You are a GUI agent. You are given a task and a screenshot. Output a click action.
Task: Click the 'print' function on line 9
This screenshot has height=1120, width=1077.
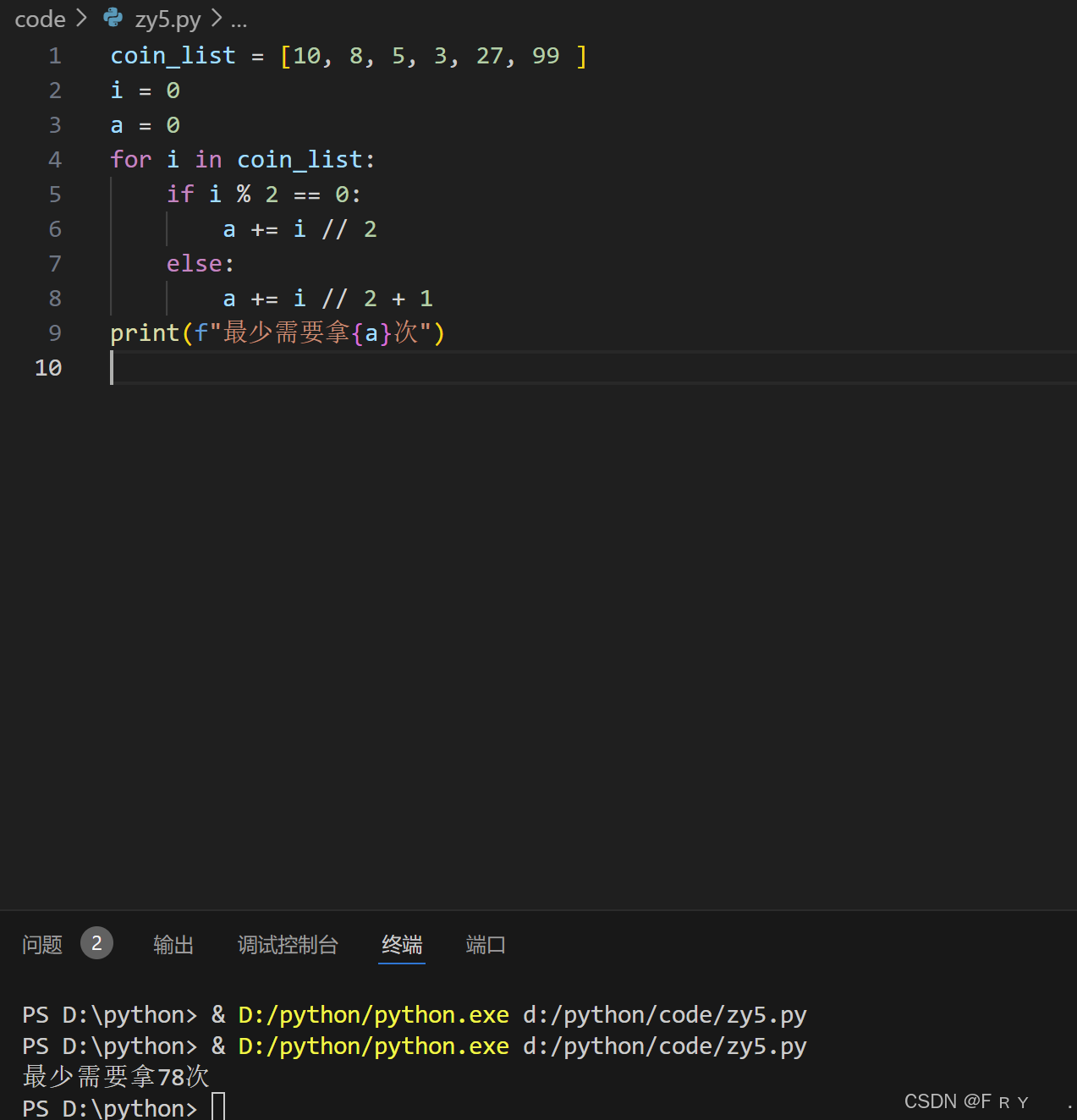(145, 333)
